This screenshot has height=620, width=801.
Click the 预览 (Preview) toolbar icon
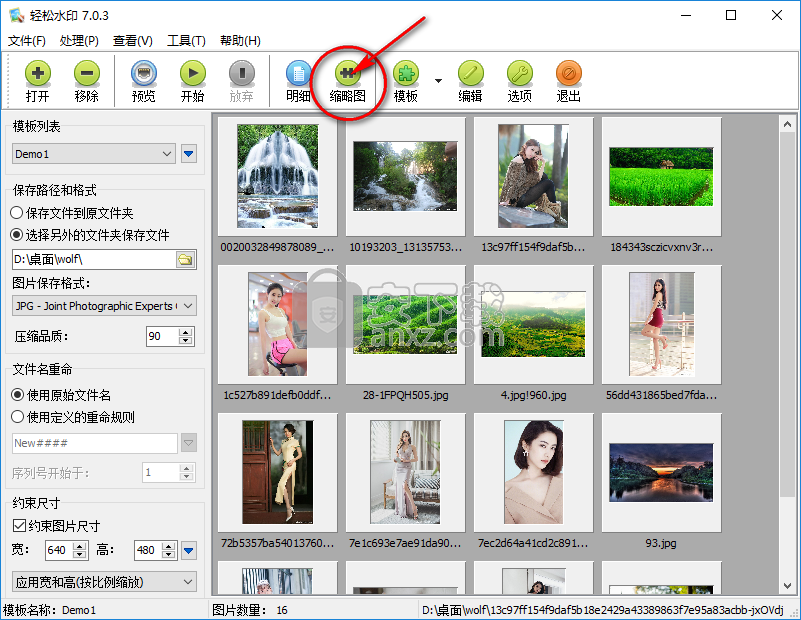pos(144,81)
